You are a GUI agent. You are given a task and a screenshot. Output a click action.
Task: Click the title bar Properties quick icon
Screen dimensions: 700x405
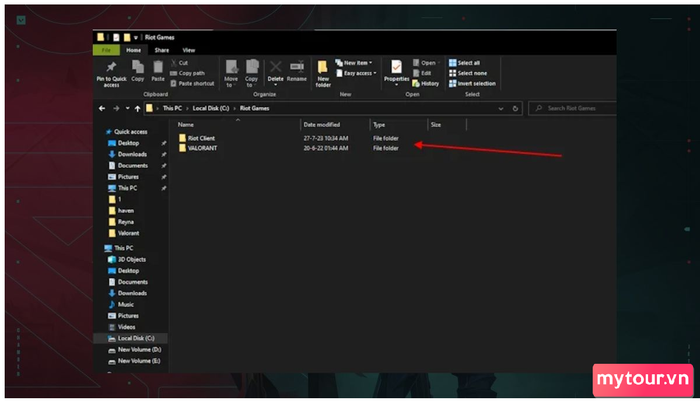click(x=116, y=38)
